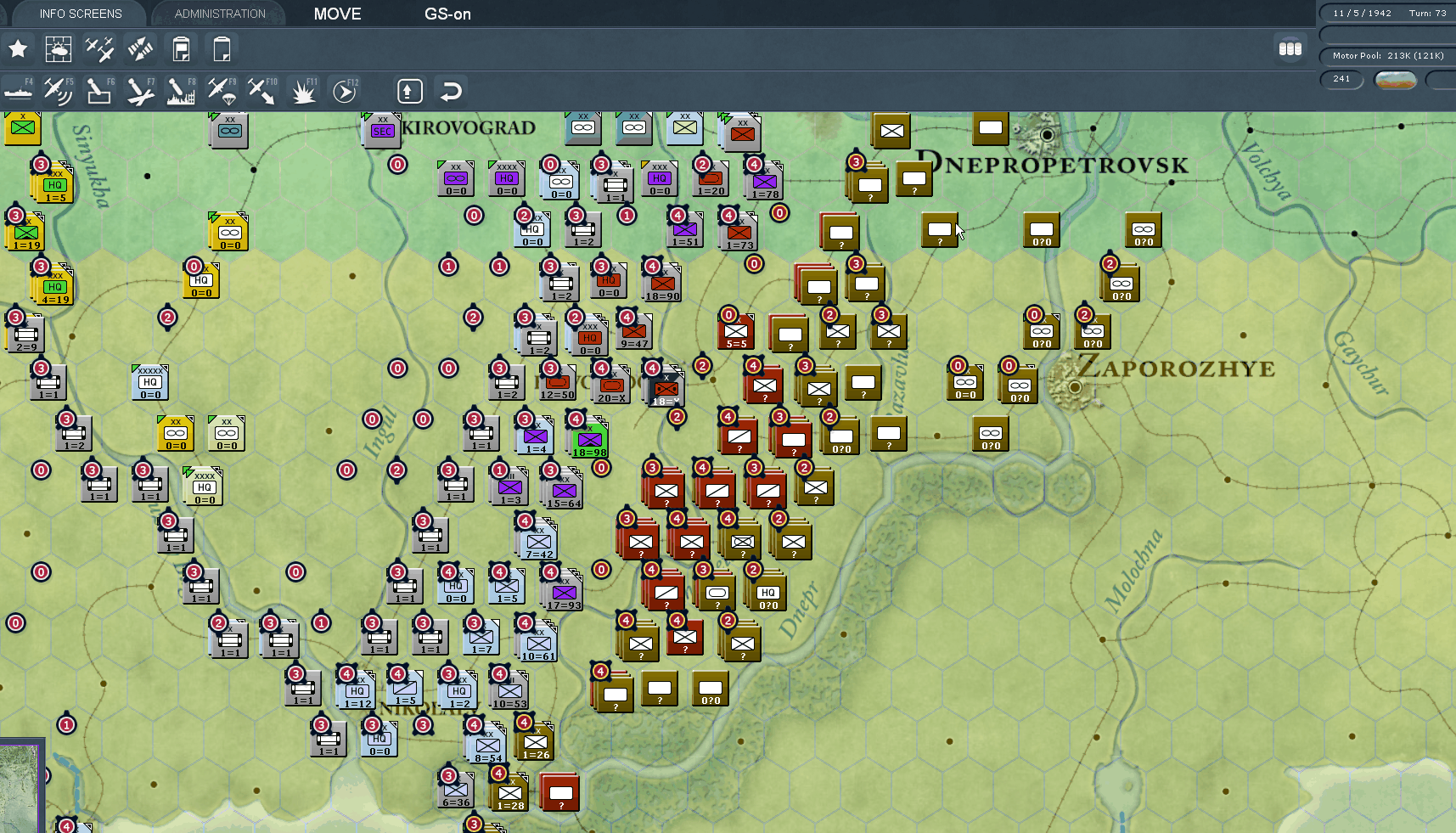This screenshot has height=833, width=1456.
Task: Click the F12 end turn arrow icon
Action: [345, 90]
